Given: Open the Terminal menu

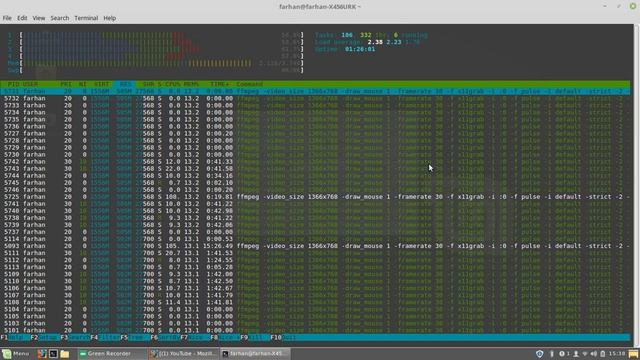Looking at the screenshot, I should [86, 18].
